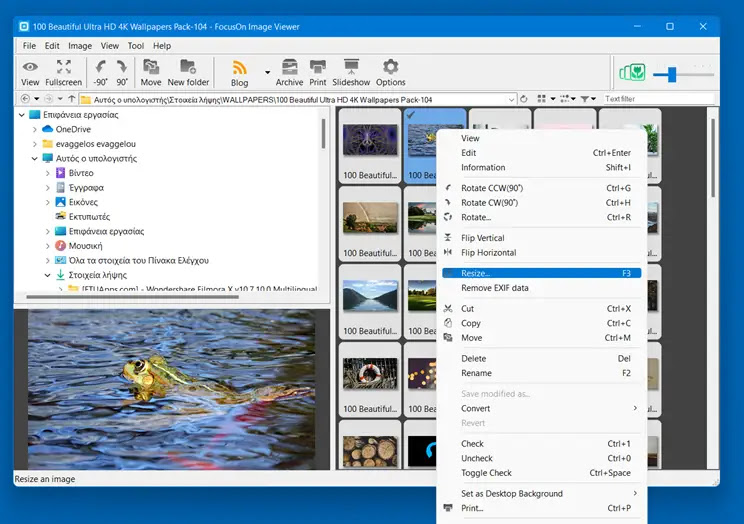Rotate image 90 degrees clockwise via toolbar
The image size is (744, 524).
click(x=122, y=73)
